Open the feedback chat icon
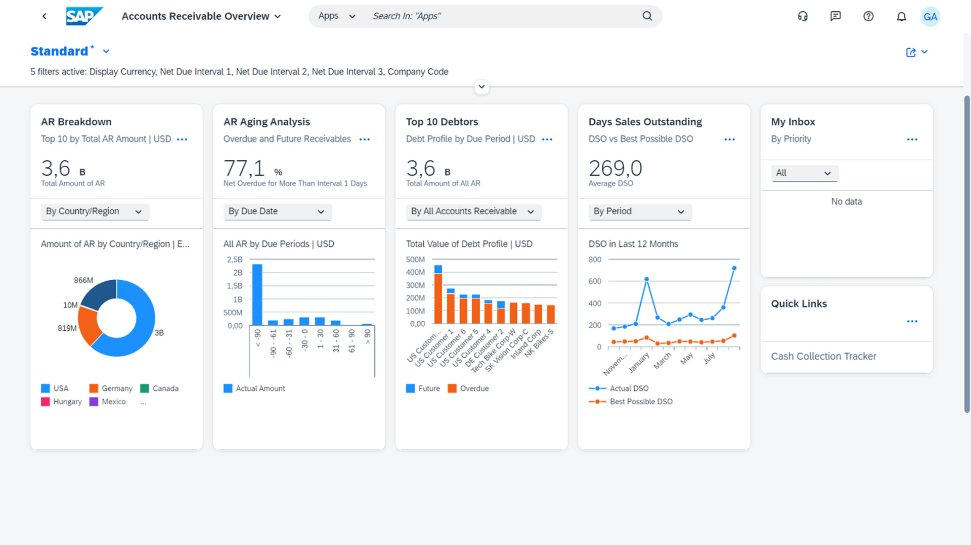The image size is (971, 545). 835,16
